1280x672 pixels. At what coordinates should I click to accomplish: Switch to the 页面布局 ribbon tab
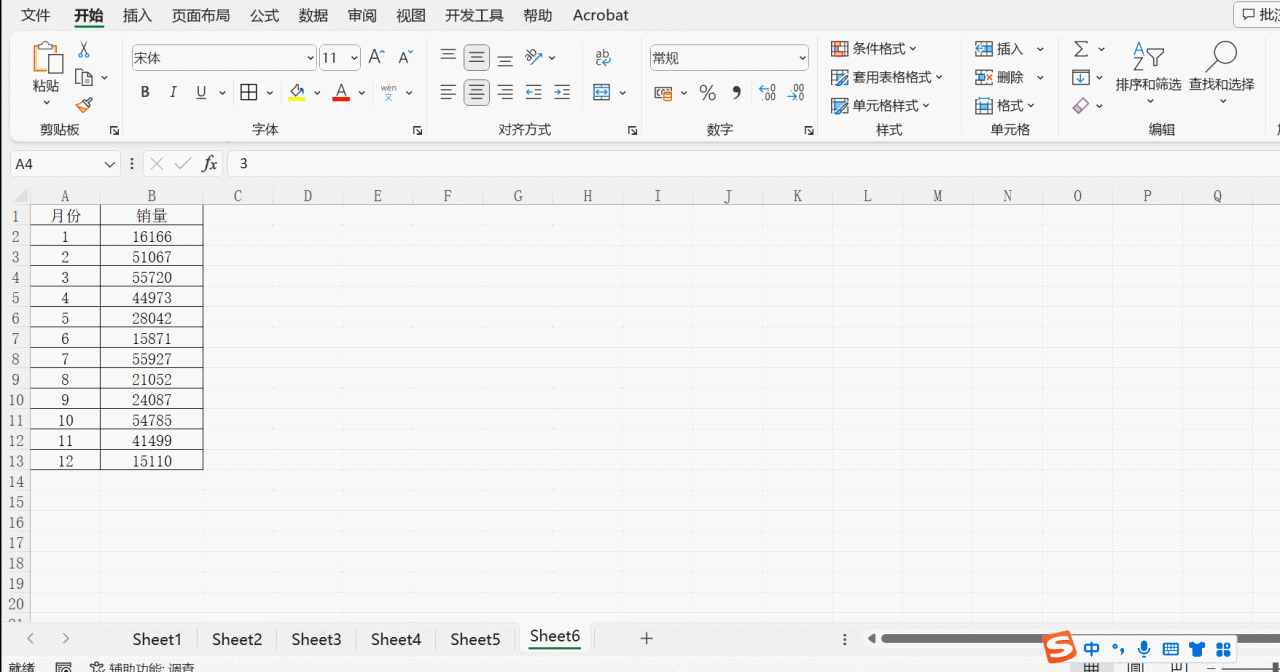(201, 15)
